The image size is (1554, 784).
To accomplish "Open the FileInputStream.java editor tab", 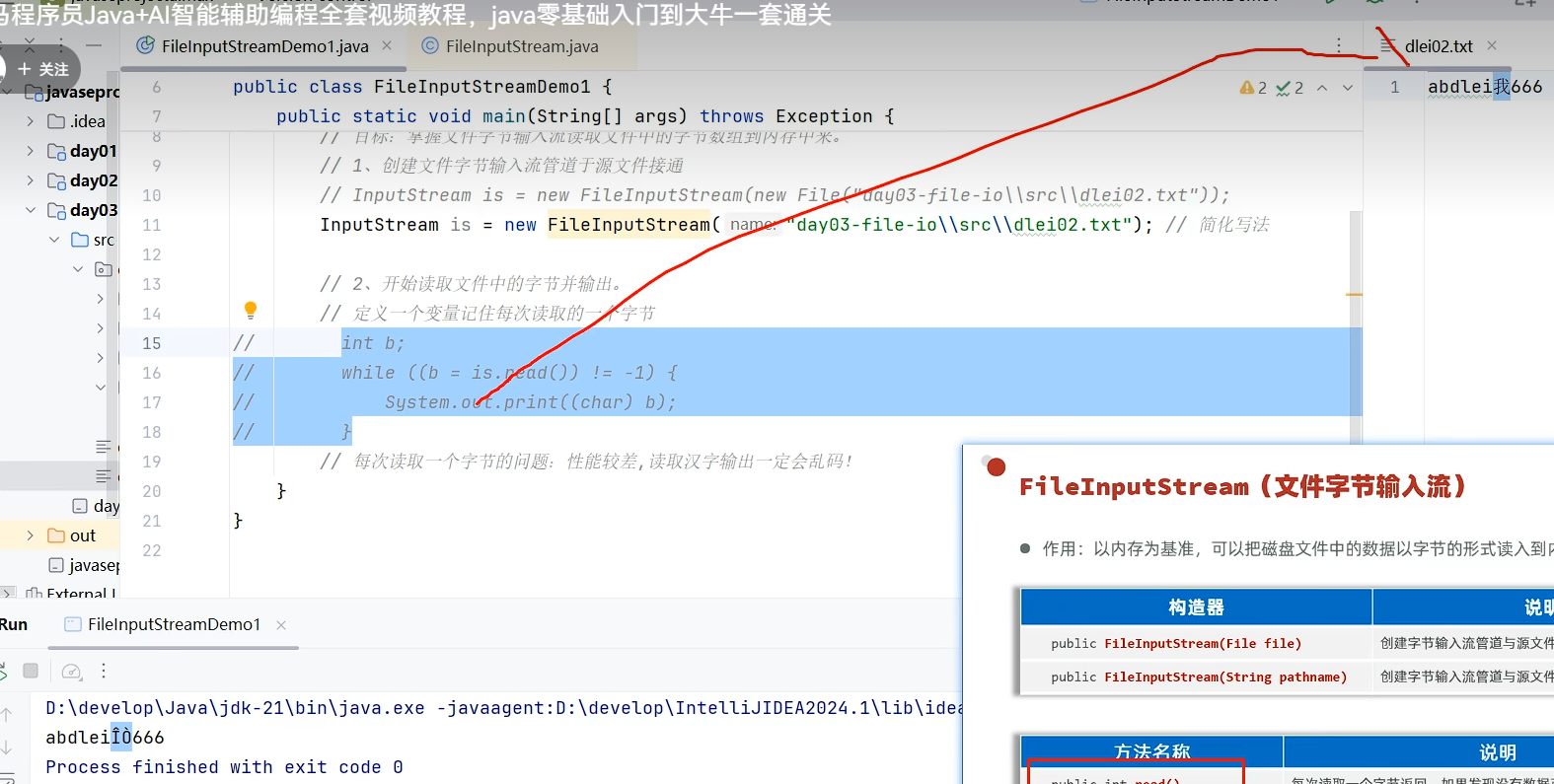I will (x=522, y=46).
